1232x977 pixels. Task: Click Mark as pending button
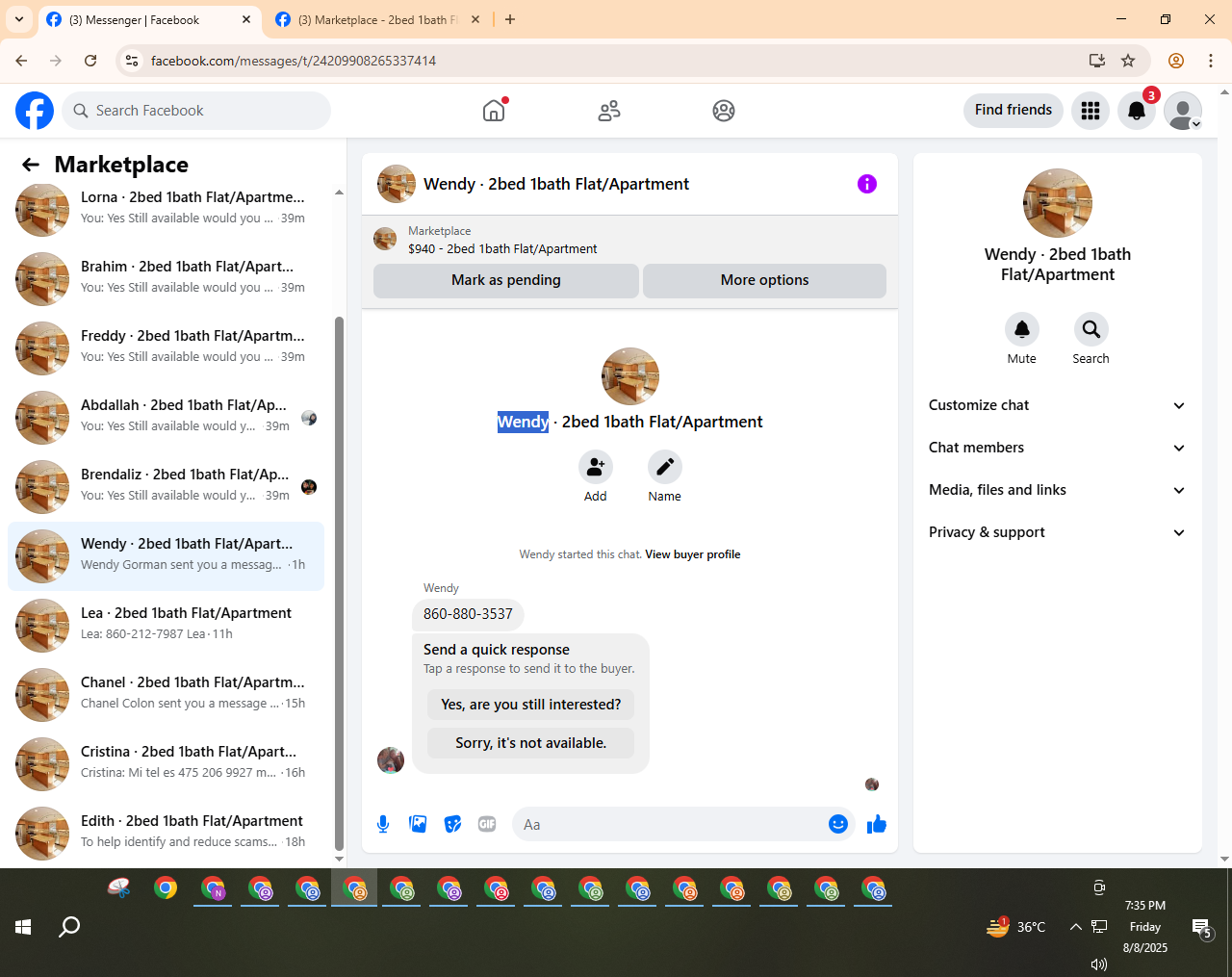[506, 280]
